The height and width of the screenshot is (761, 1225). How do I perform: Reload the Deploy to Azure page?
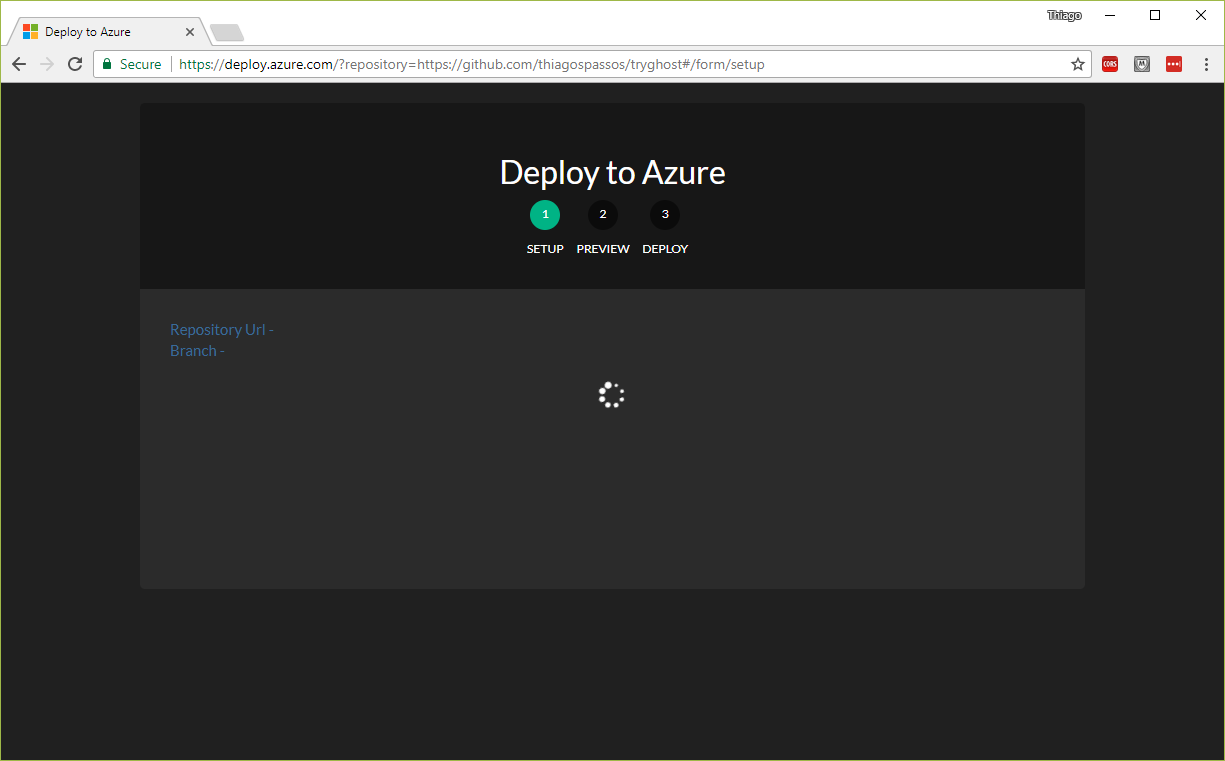(75, 64)
